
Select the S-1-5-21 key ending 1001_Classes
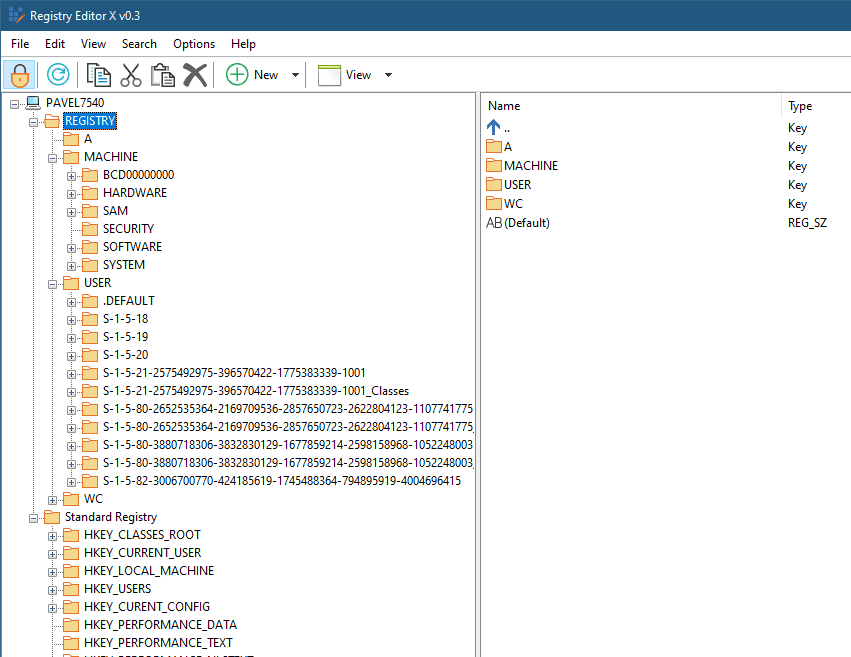click(256, 391)
